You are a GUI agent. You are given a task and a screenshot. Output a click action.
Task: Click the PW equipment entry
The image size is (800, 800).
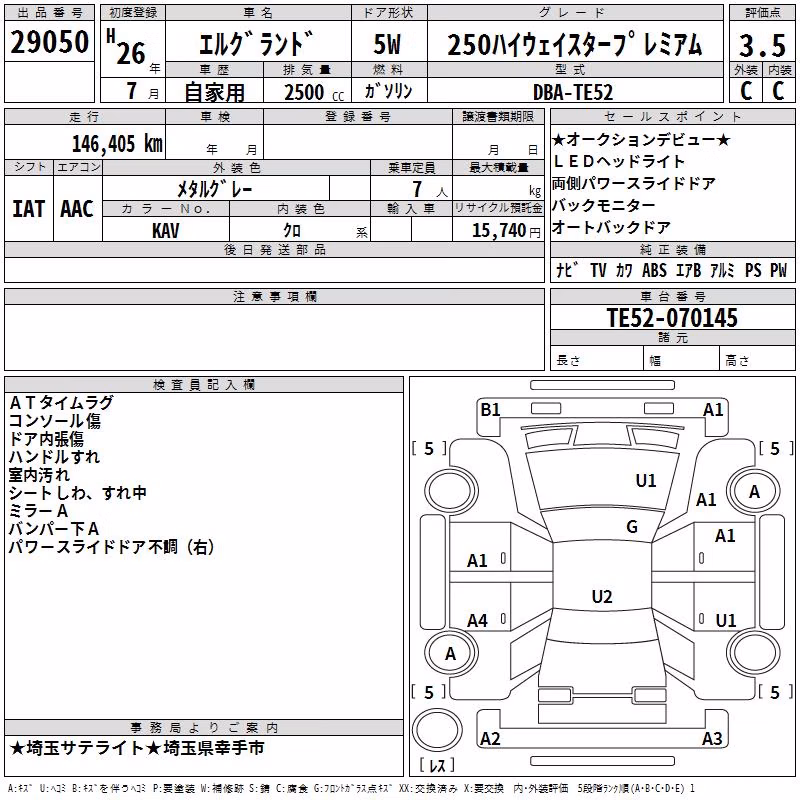[x=779, y=270]
